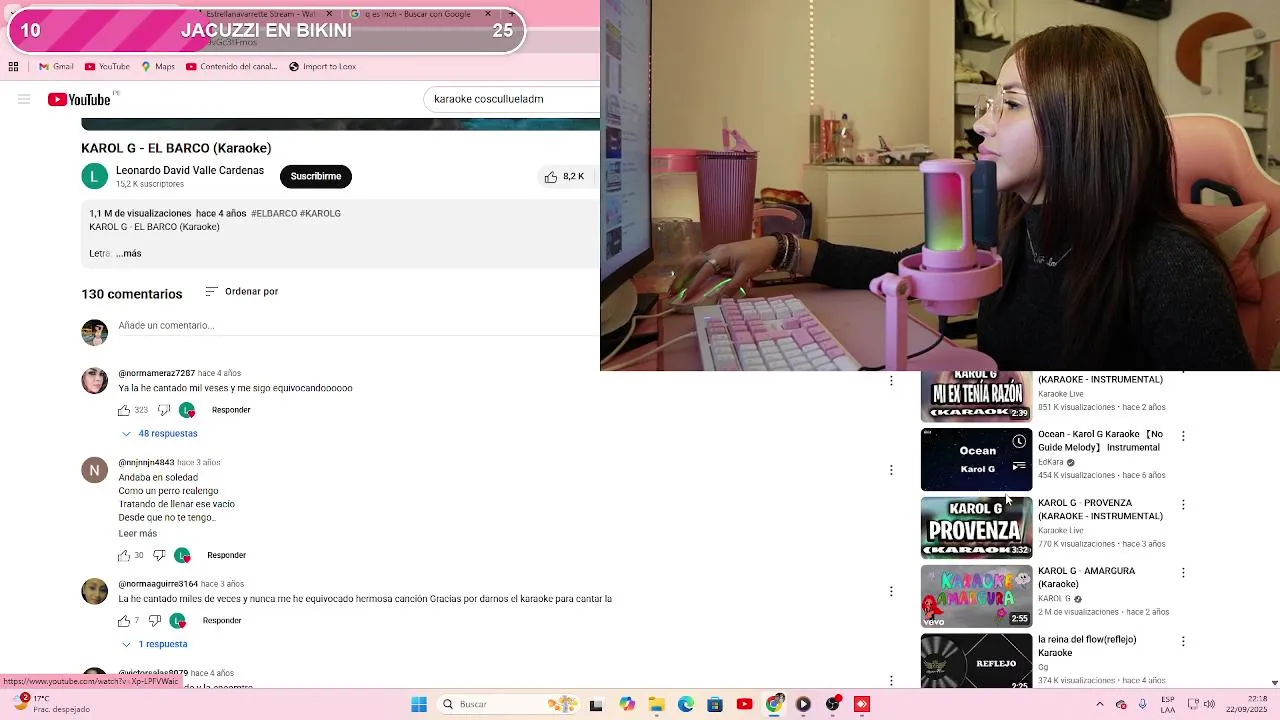Open the #KAROLG hashtag
The height and width of the screenshot is (720, 1280).
(321, 214)
